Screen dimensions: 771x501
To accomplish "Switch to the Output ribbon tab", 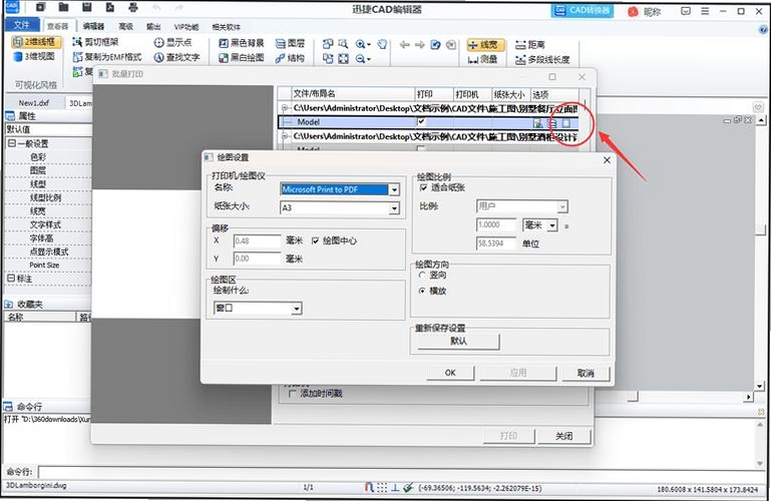I will click(153, 26).
